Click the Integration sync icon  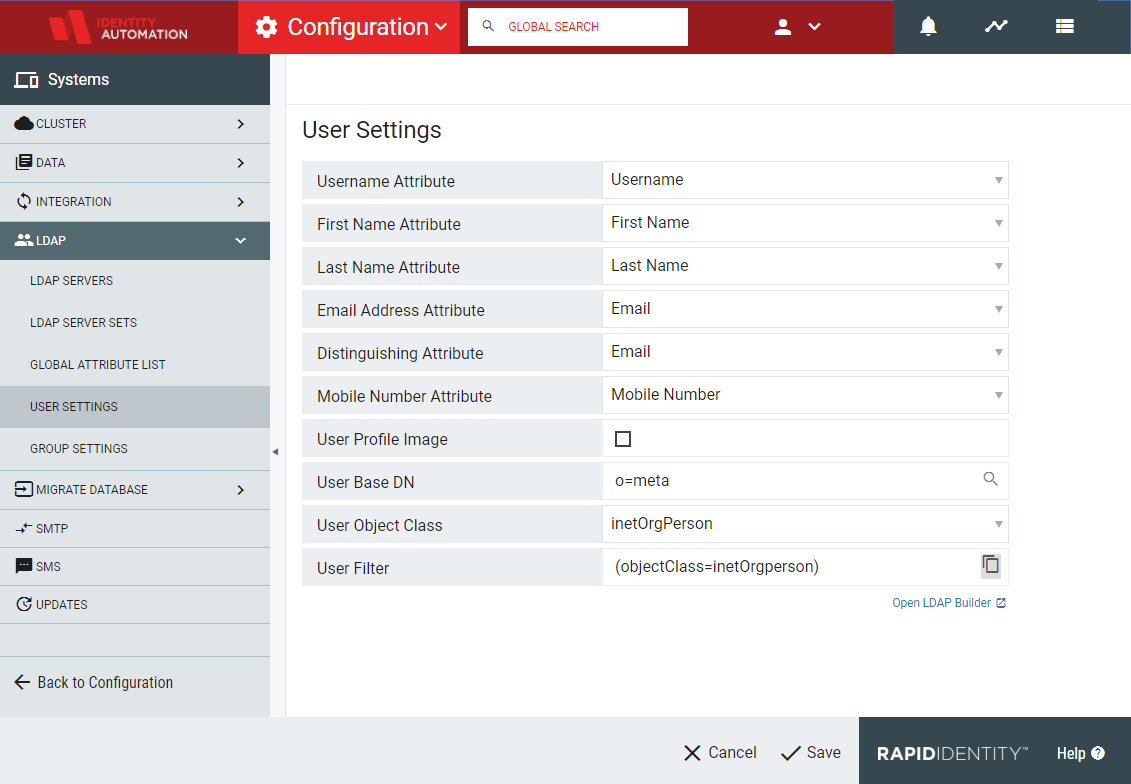pyautogui.click(x=24, y=201)
